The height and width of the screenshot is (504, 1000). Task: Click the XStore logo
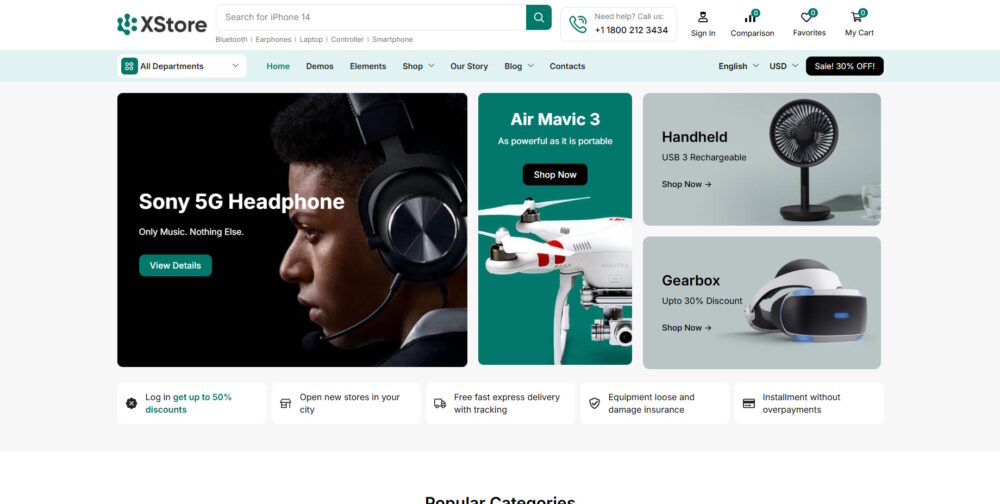click(x=162, y=24)
